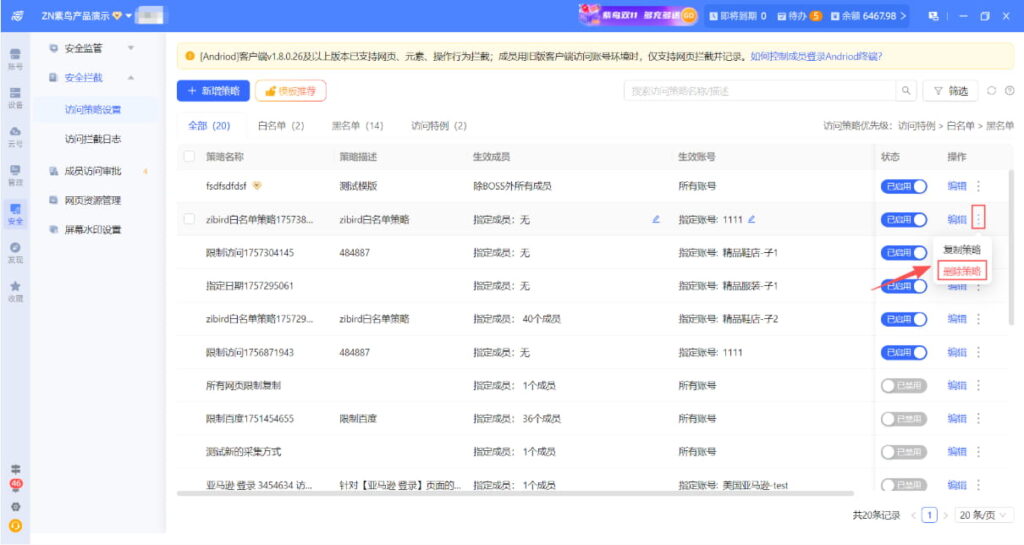Open the settings gear at bottom left
This screenshot has width=1024, height=545.
(16, 506)
